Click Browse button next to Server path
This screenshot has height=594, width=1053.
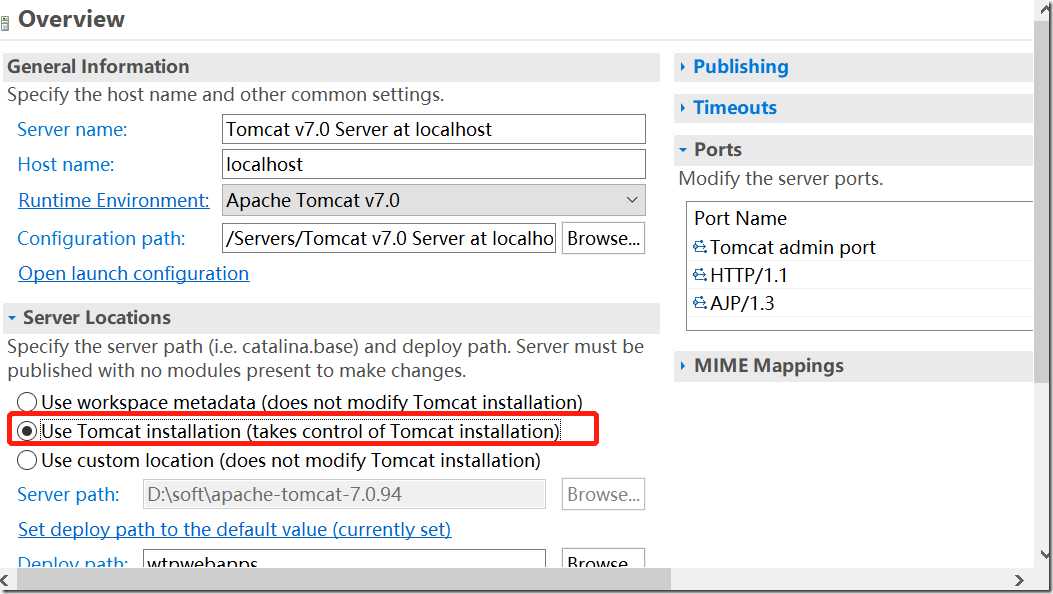[x=603, y=494]
